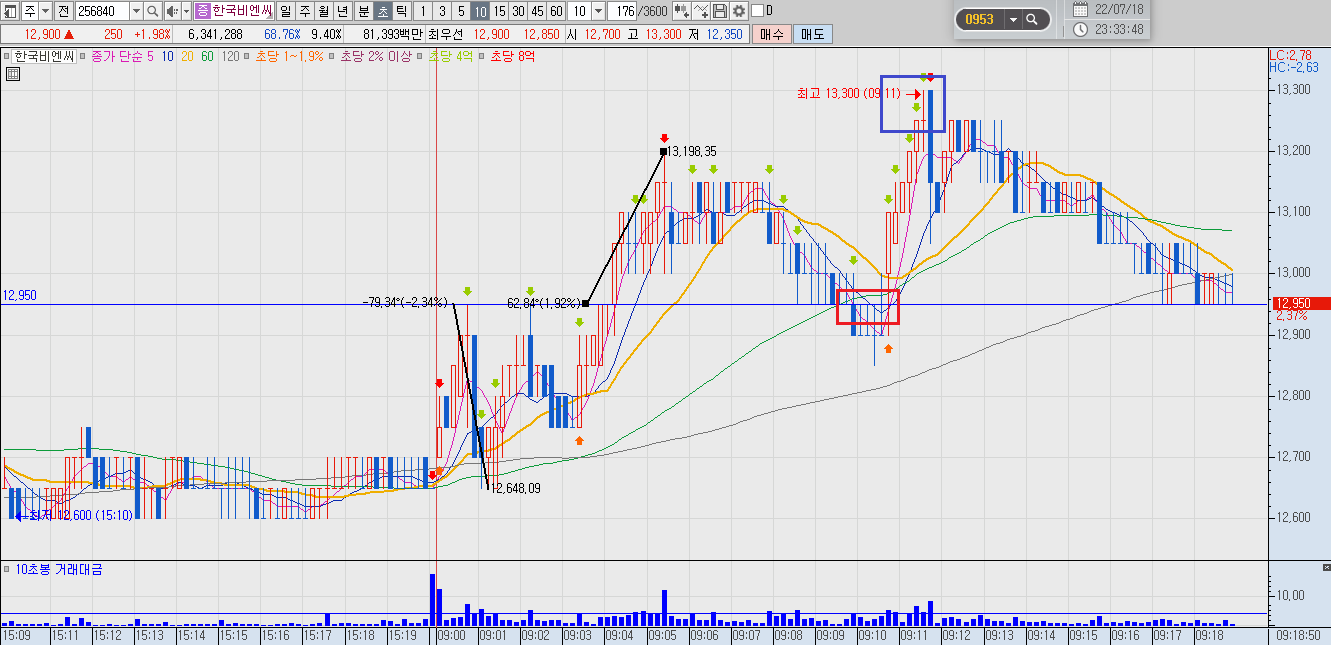The image size is (1331, 645).
Task: Select the 틱 tick period tab
Action: point(401,11)
